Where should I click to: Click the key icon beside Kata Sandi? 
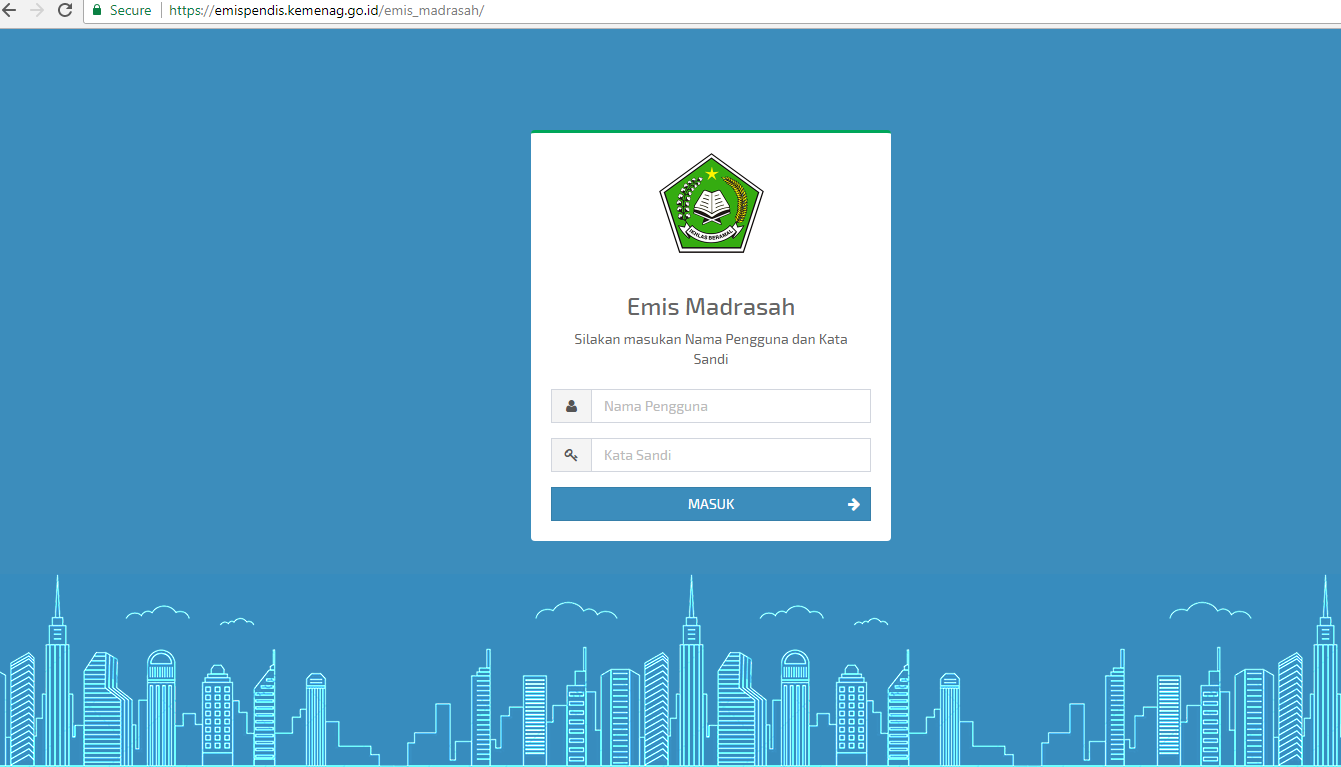(571, 455)
